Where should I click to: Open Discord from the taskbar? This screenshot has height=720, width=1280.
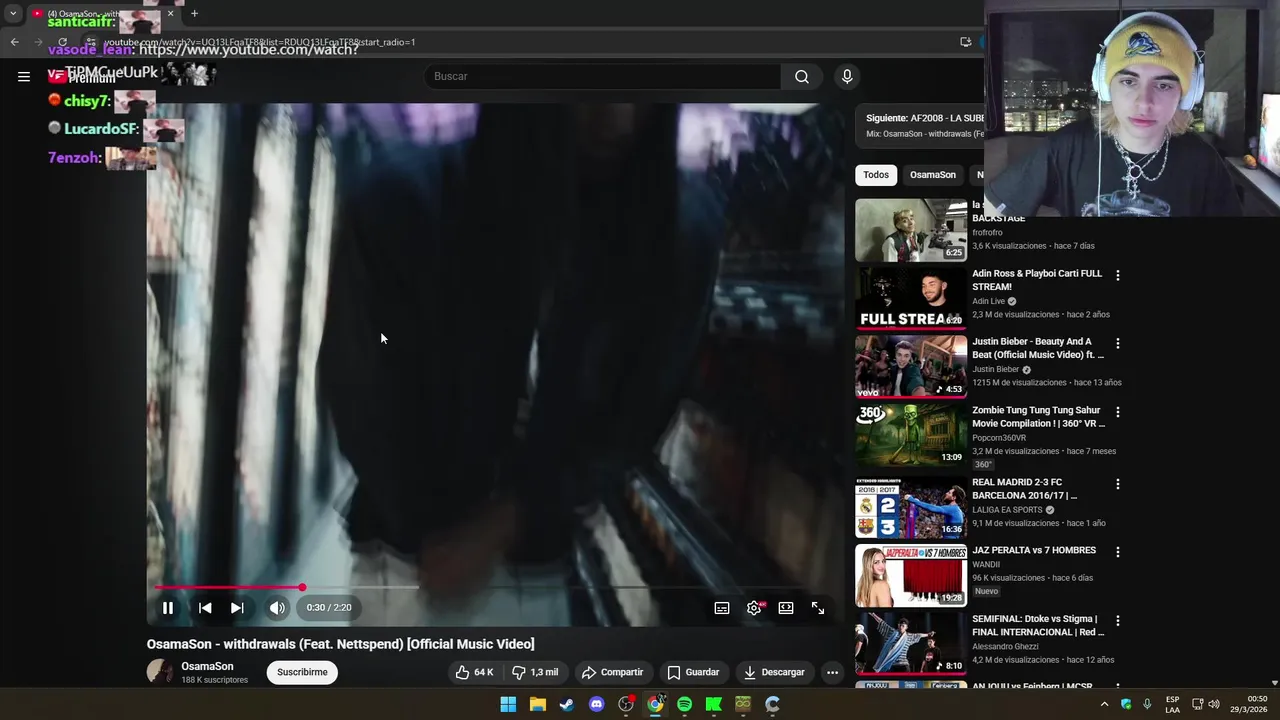click(596, 704)
